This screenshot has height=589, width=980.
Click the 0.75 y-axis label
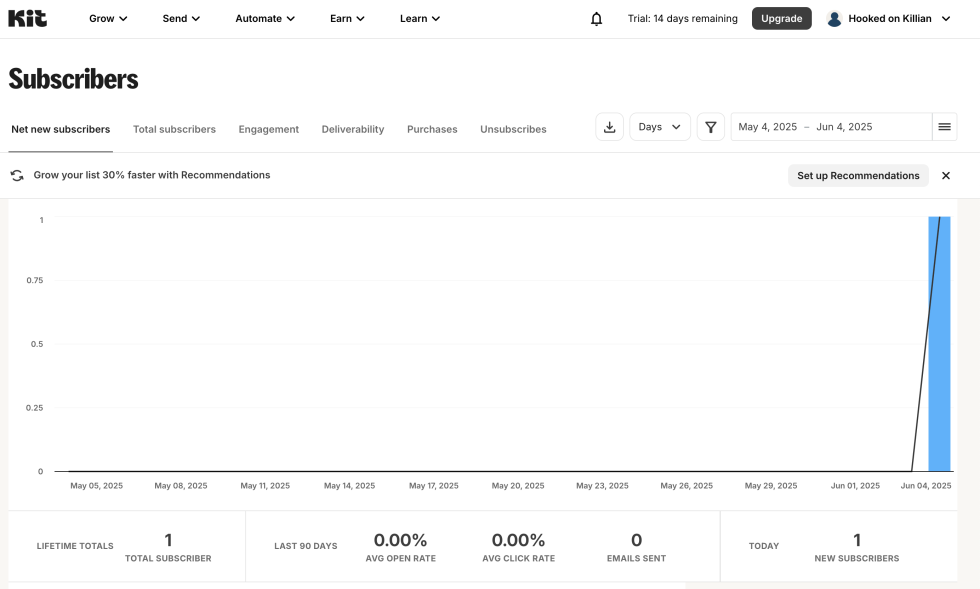(x=35, y=280)
